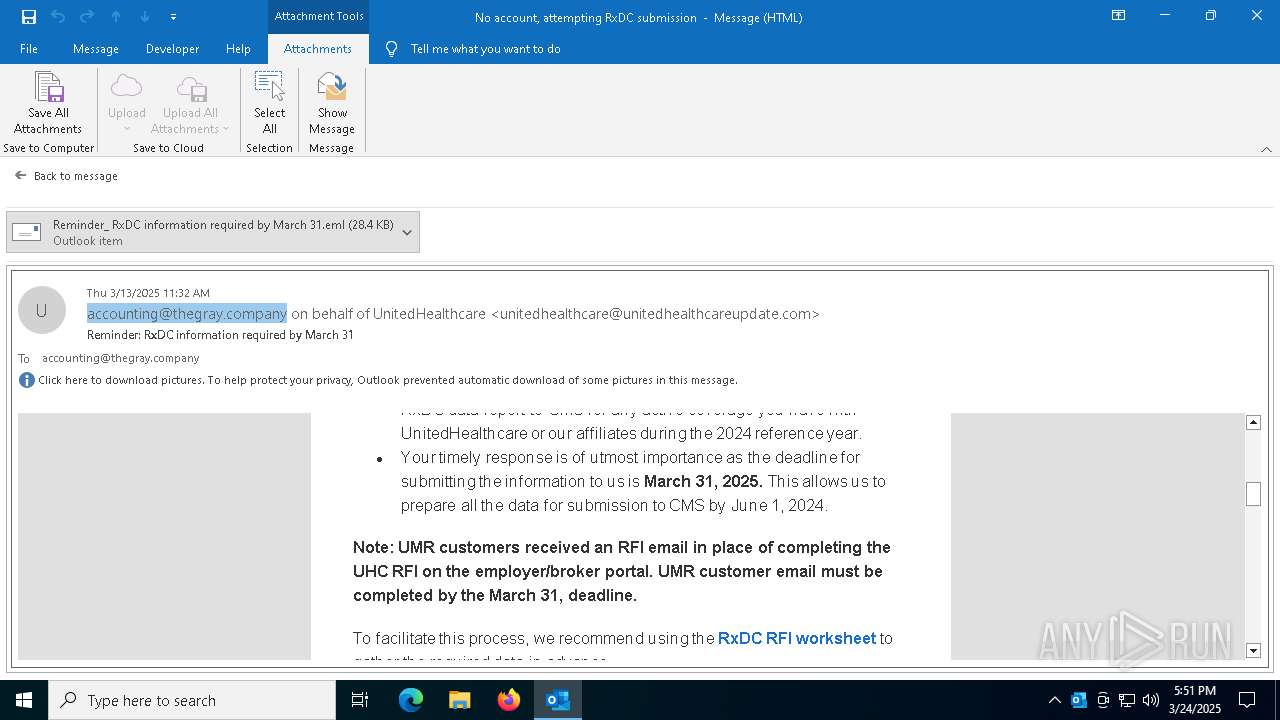Click Outlook icon on taskbar

(558, 700)
